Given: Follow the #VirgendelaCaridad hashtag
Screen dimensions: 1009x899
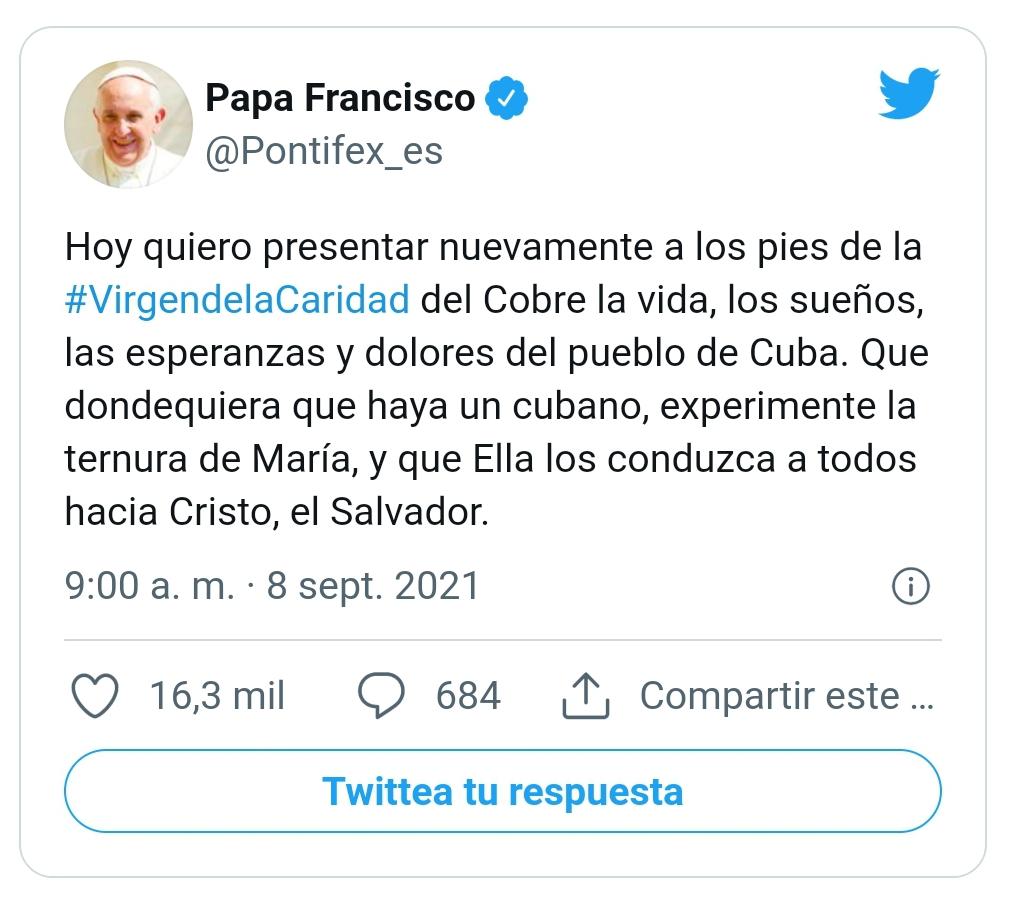Looking at the screenshot, I should [x=237, y=300].
